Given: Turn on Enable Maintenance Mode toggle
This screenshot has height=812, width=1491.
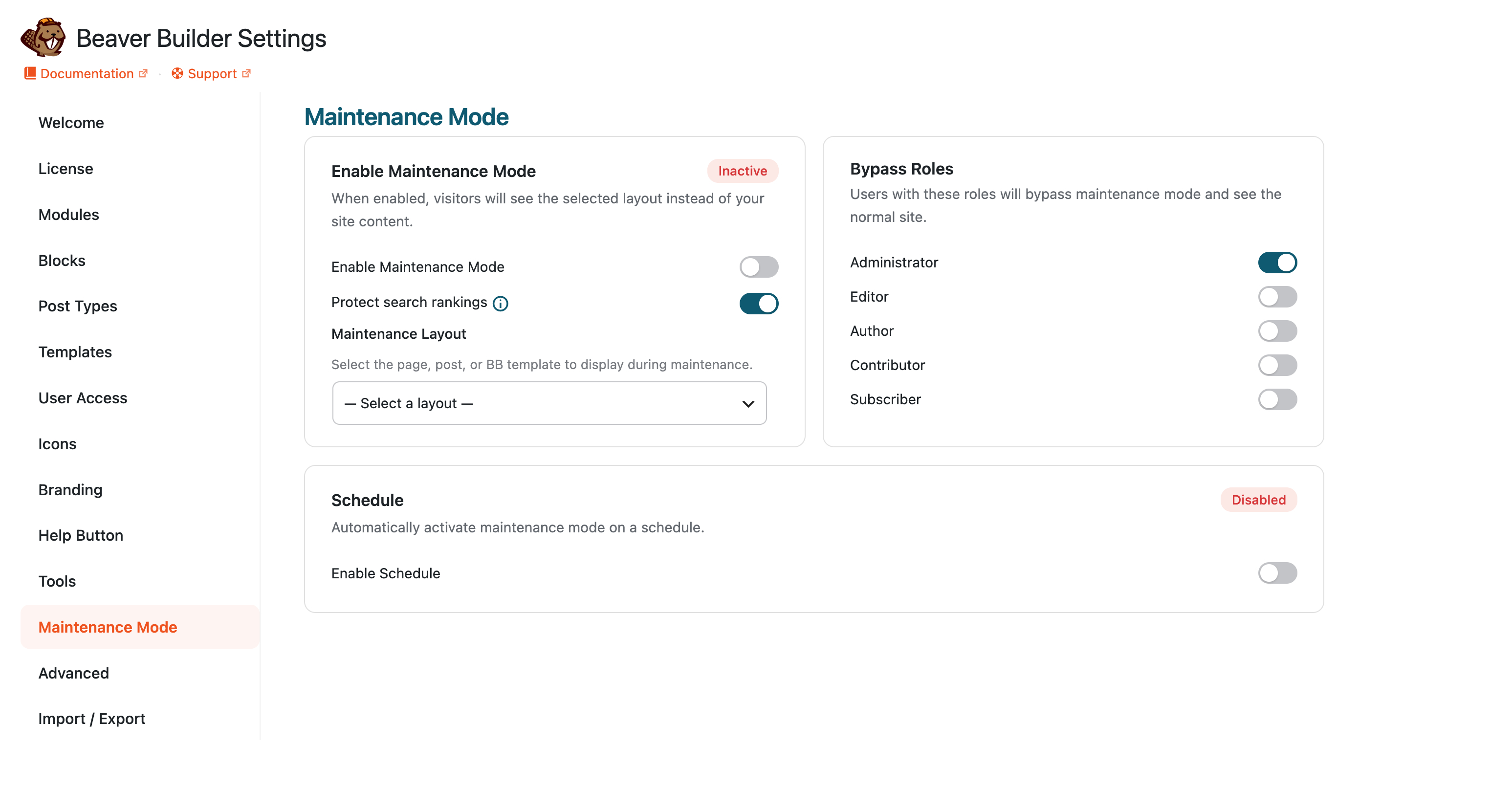Looking at the screenshot, I should [x=759, y=267].
